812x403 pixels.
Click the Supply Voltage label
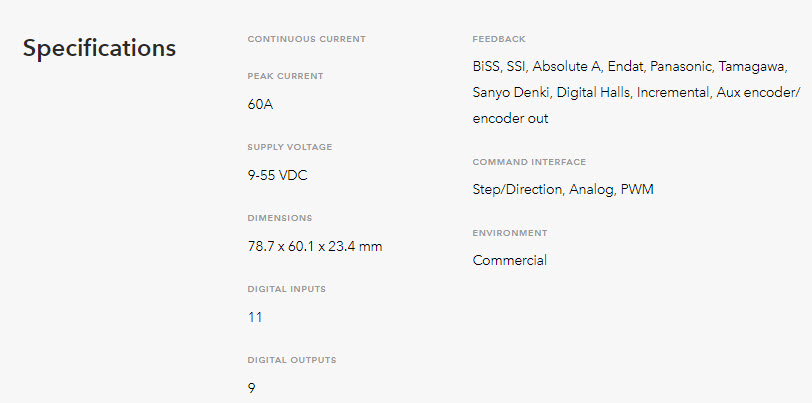(290, 147)
